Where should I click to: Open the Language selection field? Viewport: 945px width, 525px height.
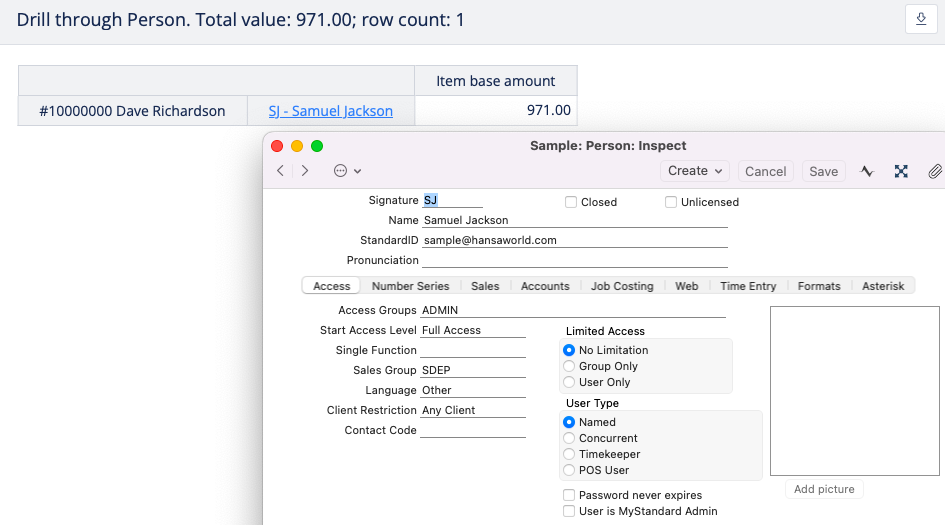472,390
